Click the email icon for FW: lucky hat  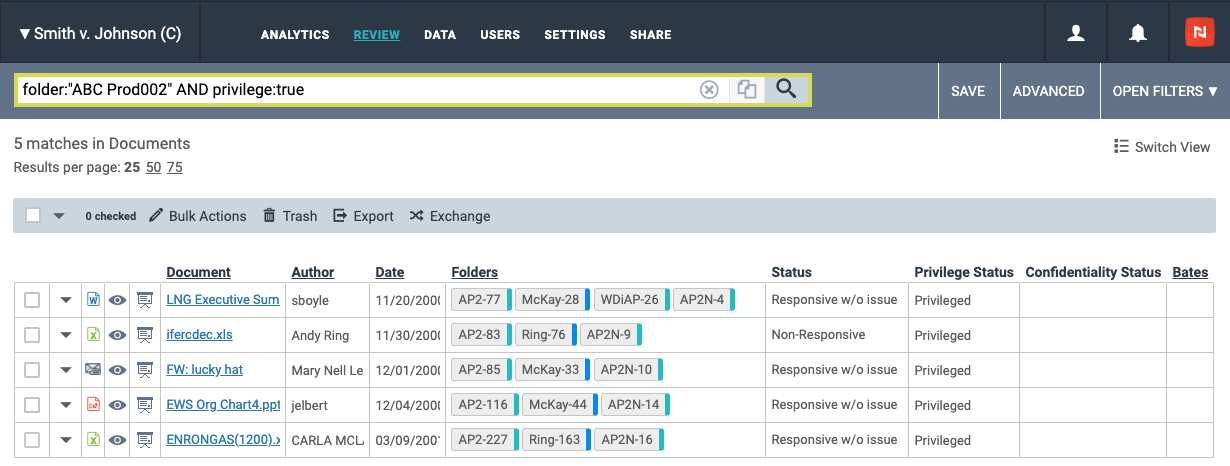pyautogui.click(x=93, y=369)
